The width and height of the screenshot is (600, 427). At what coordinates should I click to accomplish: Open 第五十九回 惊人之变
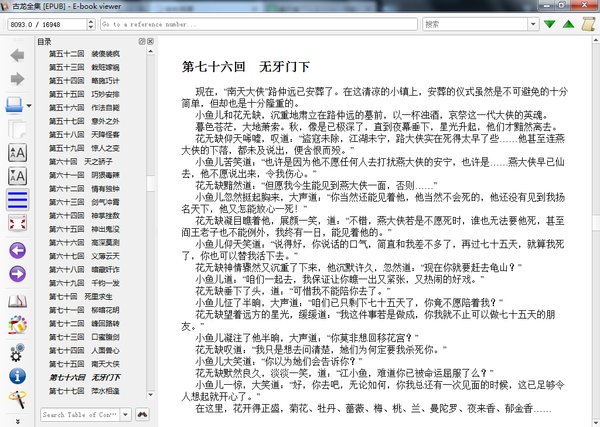click(x=84, y=148)
